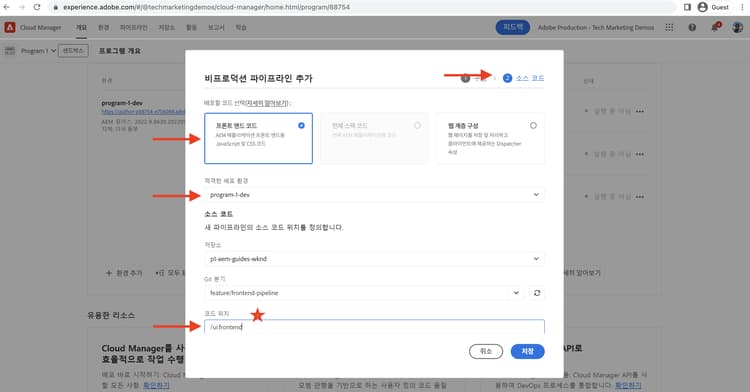The image size is (750, 392).
Task: Click the program-1-dev environment name
Action: coord(122,103)
